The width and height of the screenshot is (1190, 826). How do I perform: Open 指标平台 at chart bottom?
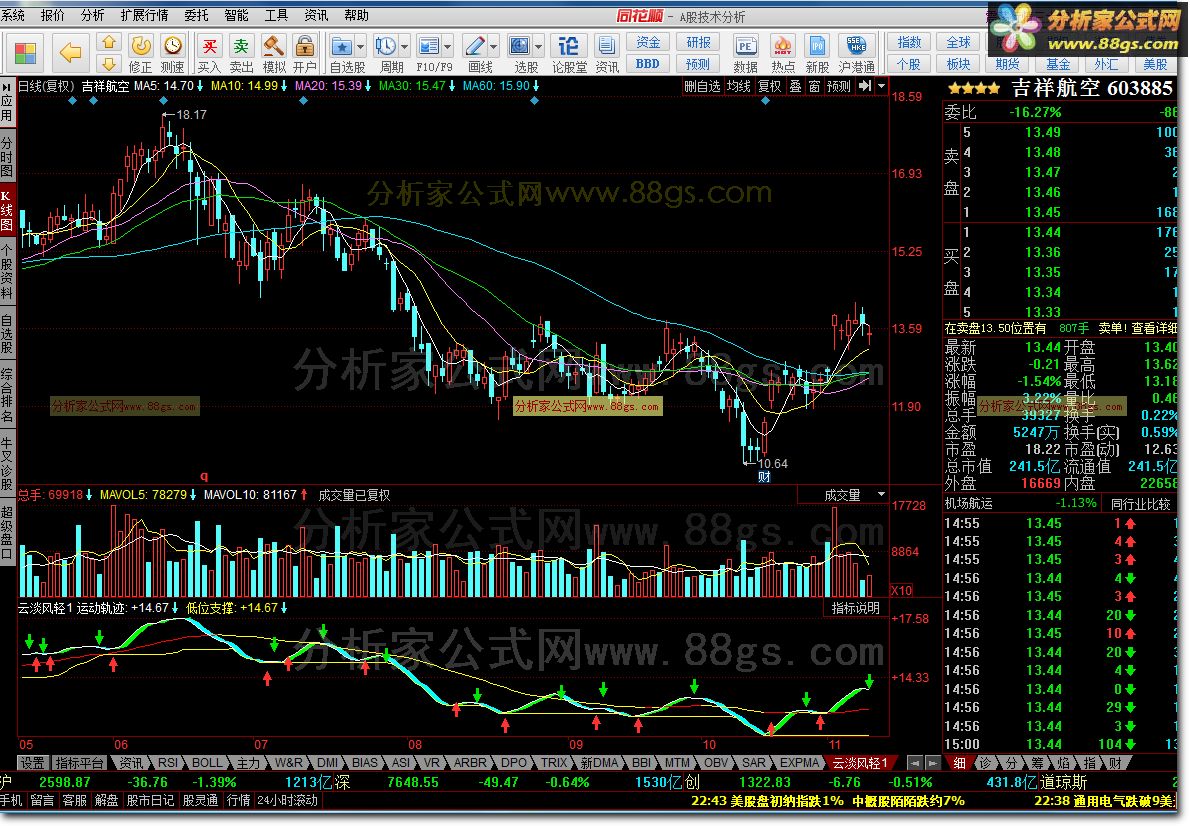80,763
